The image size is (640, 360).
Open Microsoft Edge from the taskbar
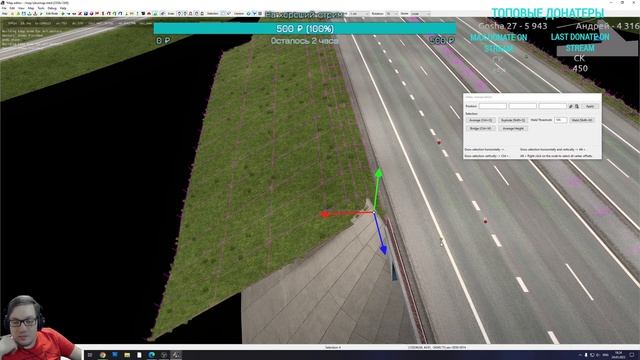(151, 355)
